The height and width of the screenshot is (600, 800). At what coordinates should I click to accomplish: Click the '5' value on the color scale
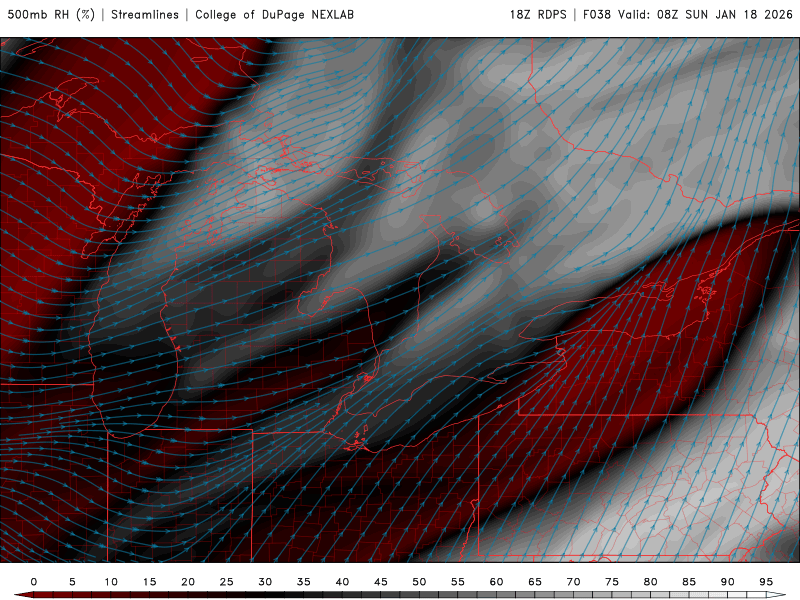[x=72, y=582]
